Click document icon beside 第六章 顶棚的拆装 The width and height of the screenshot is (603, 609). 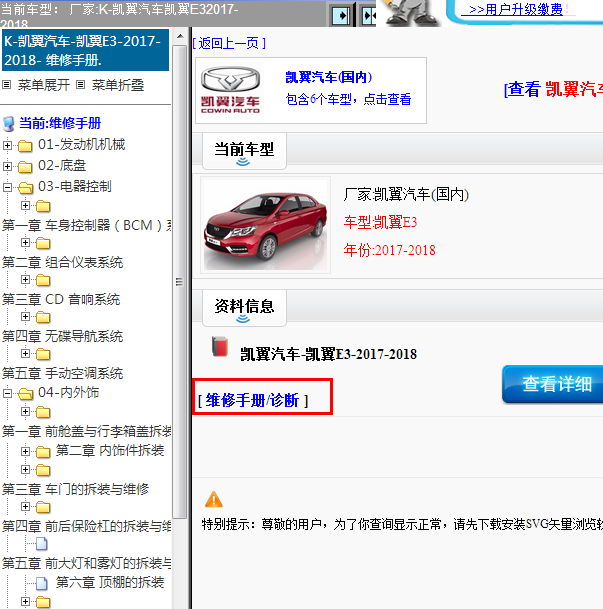coord(42,583)
